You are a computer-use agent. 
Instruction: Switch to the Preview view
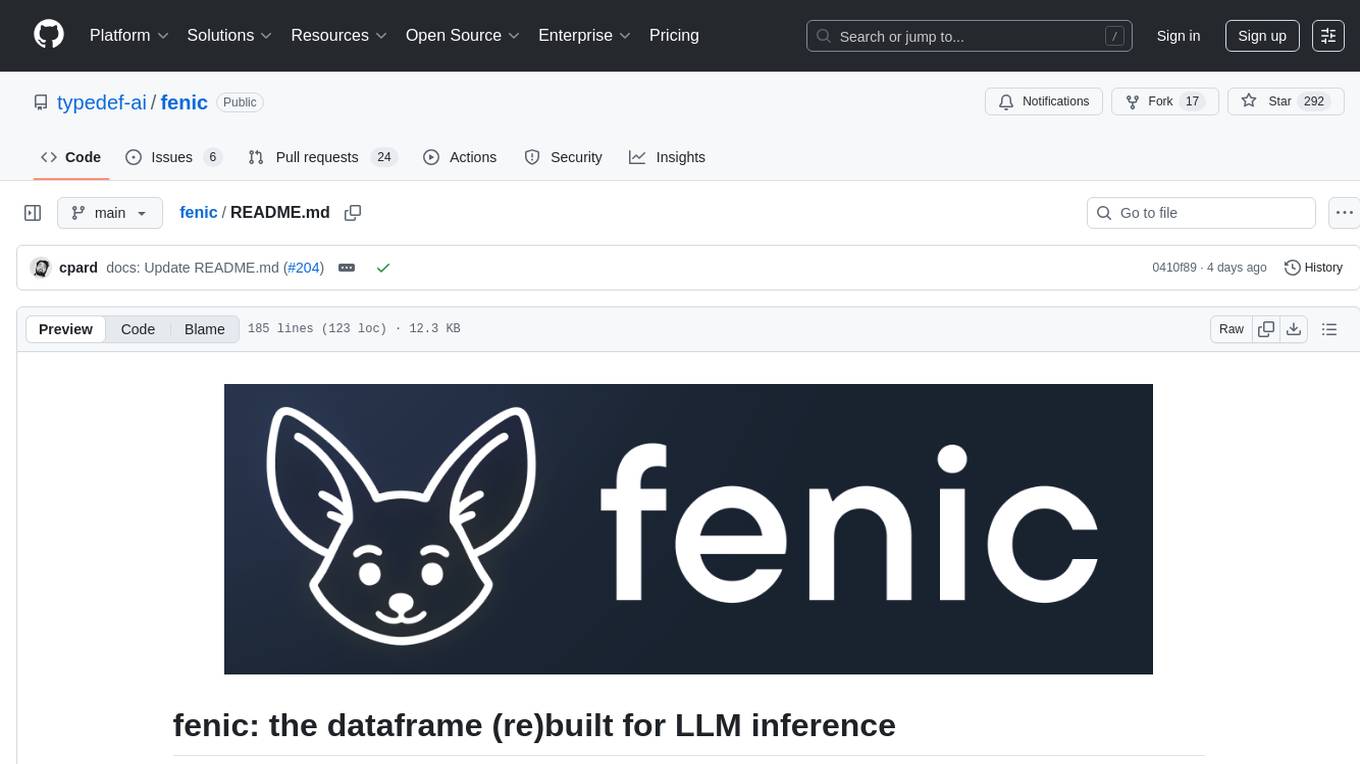pyautogui.click(x=66, y=329)
